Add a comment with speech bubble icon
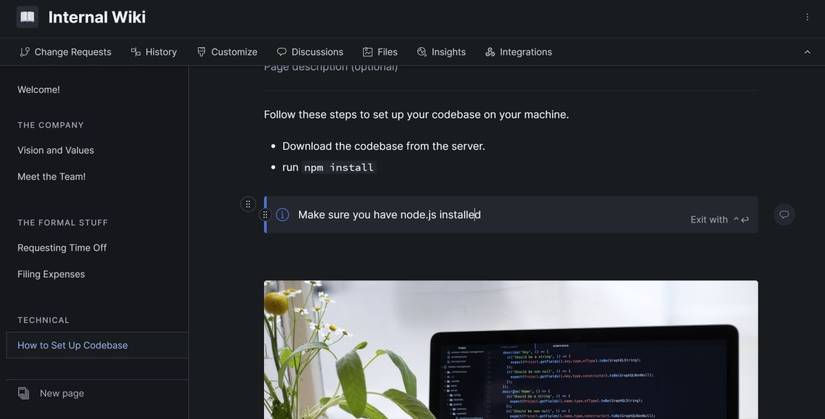This screenshot has height=419, width=825. [x=784, y=214]
